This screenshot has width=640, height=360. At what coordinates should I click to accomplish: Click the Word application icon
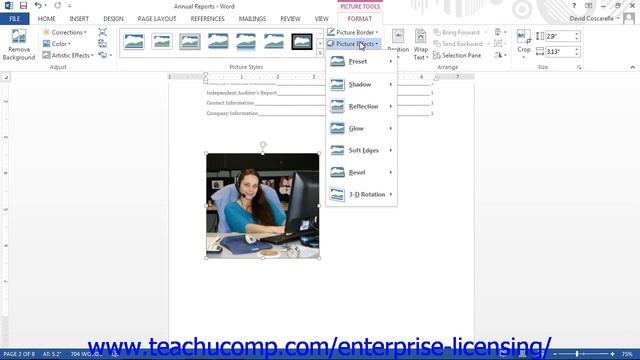(9, 6)
